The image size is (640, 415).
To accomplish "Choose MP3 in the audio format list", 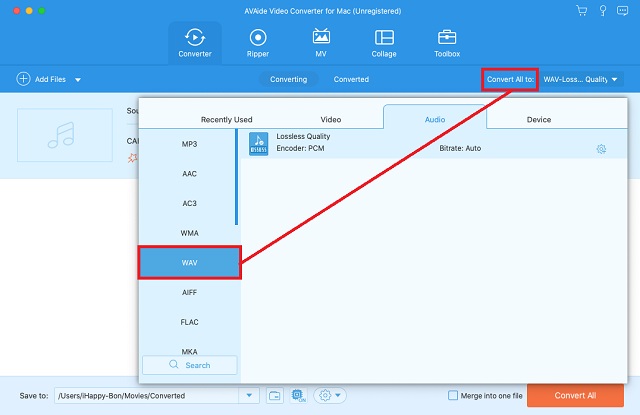I will tap(189, 144).
